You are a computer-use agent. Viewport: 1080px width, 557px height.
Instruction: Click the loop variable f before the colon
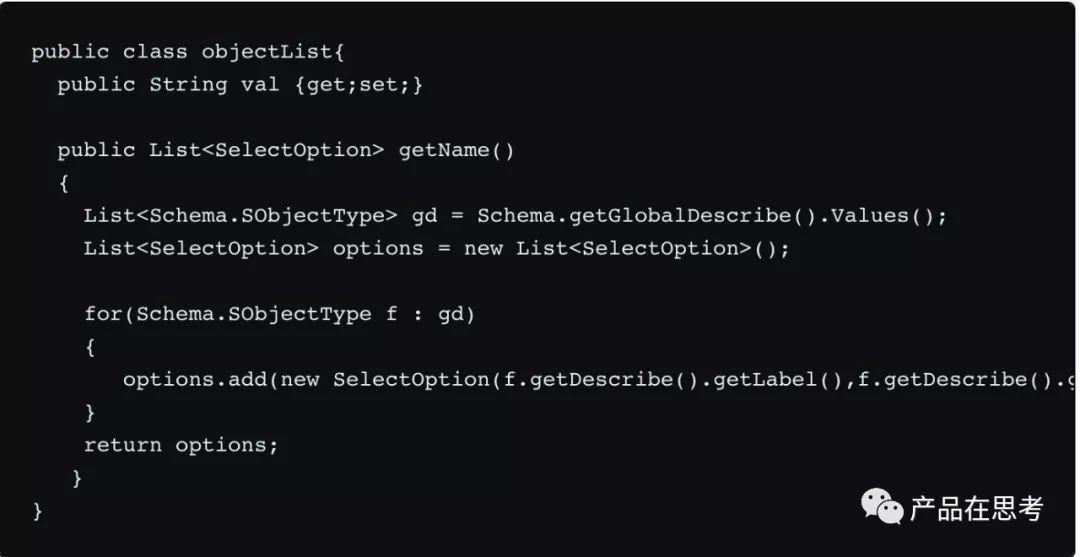click(x=391, y=314)
